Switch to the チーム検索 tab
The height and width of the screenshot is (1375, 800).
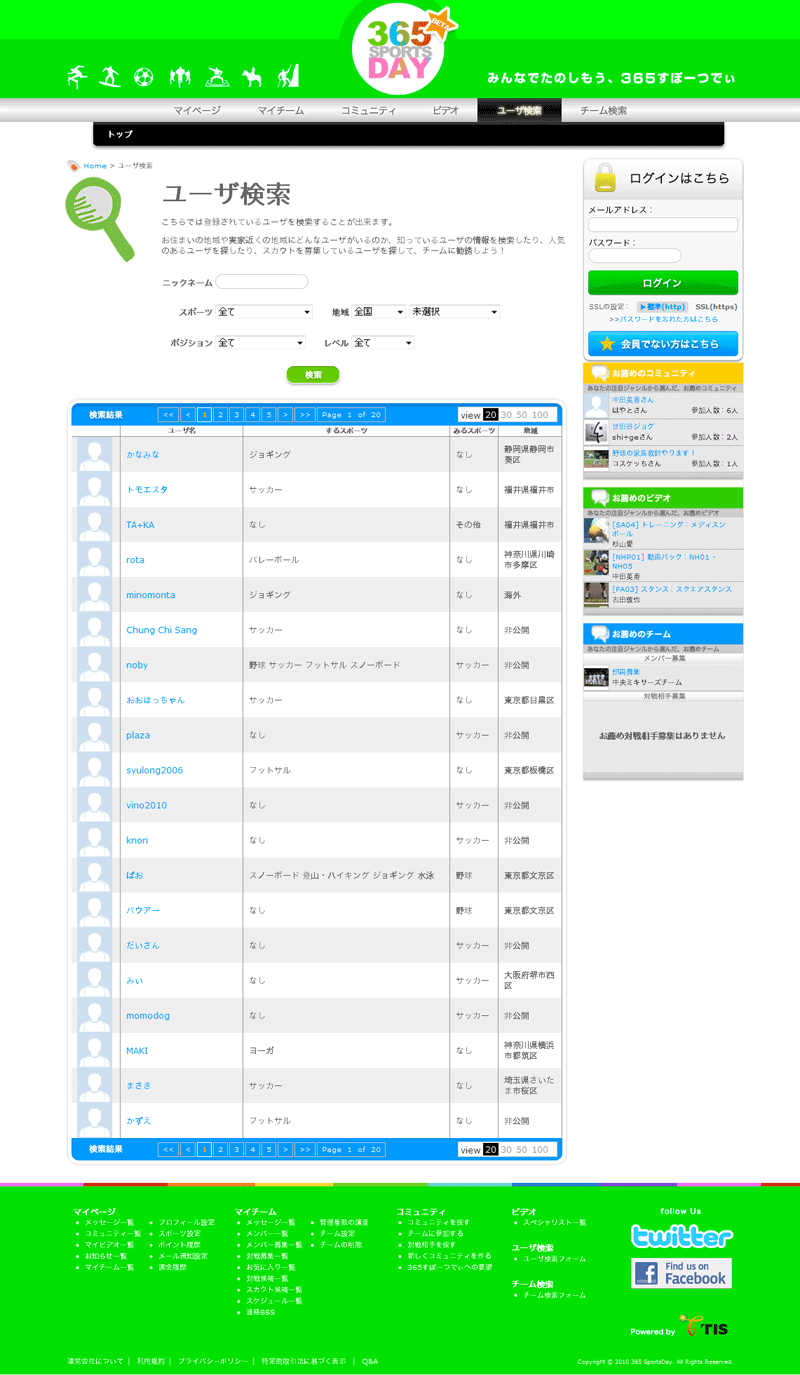point(603,111)
